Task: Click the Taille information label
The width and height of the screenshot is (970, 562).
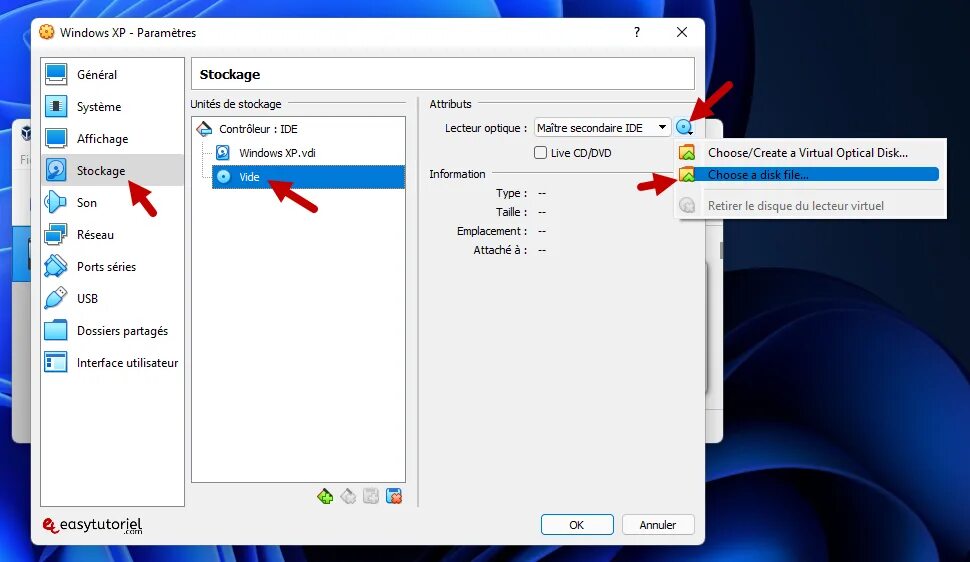Action: coord(511,212)
